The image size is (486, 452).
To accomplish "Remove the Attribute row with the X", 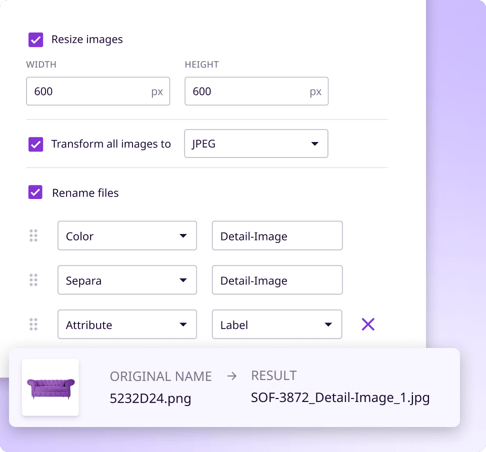I will (x=368, y=324).
